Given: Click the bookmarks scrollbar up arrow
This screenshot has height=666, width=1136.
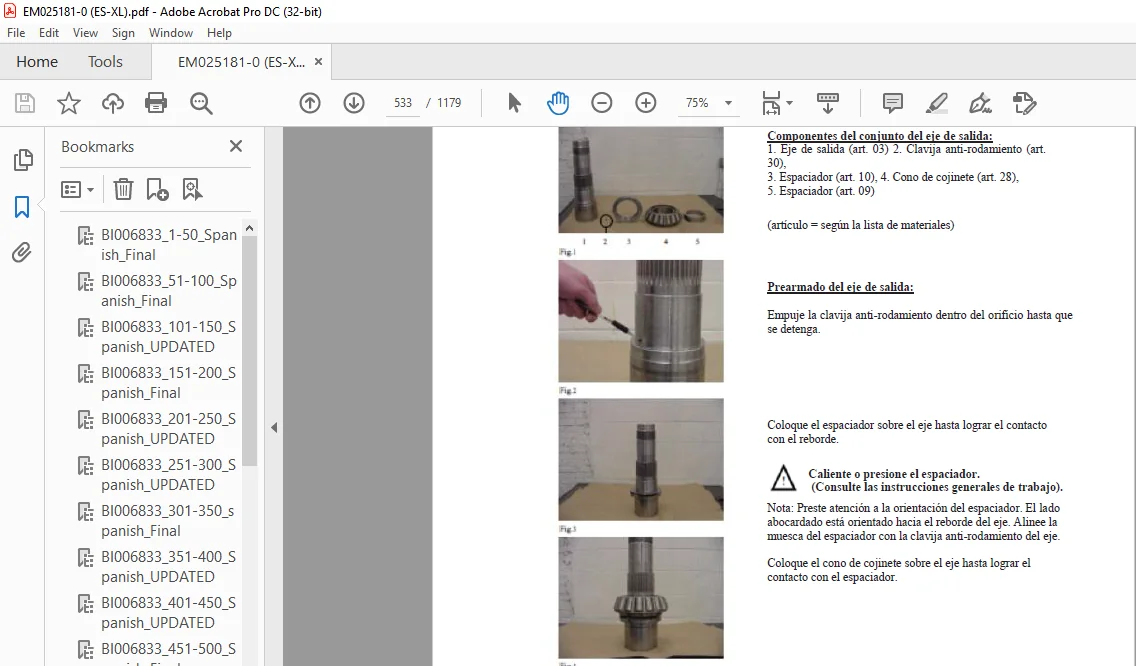Looking at the screenshot, I should point(249,228).
